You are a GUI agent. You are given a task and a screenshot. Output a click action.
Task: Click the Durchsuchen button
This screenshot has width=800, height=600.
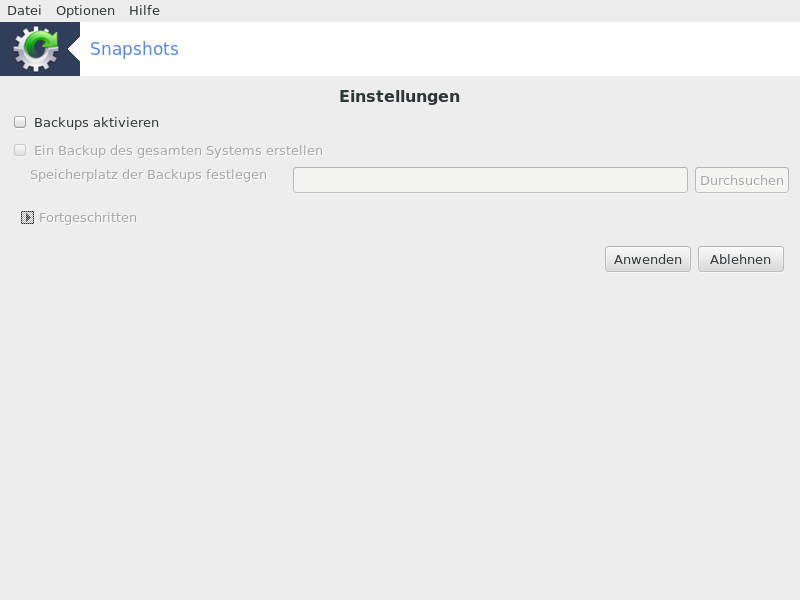click(x=741, y=180)
